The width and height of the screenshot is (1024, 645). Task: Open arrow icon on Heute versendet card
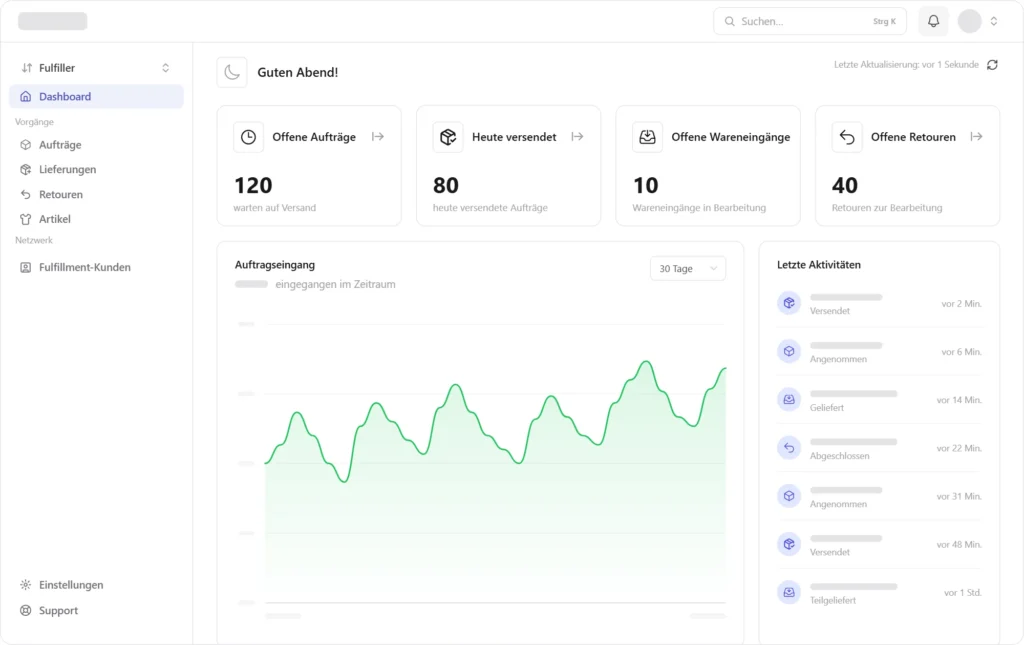coord(577,136)
